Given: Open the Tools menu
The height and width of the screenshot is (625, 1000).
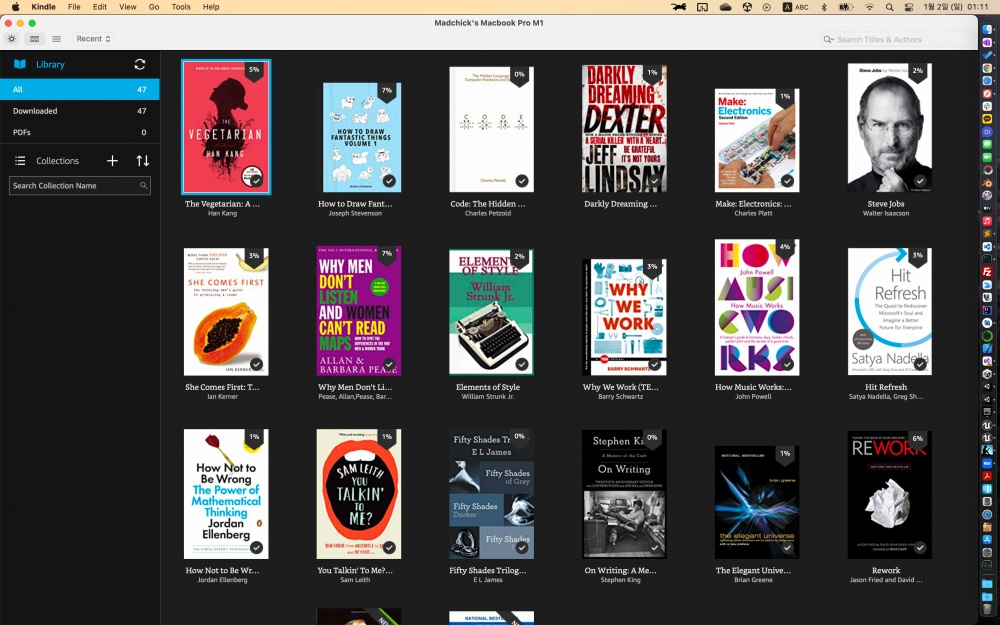Looking at the screenshot, I should (180, 7).
